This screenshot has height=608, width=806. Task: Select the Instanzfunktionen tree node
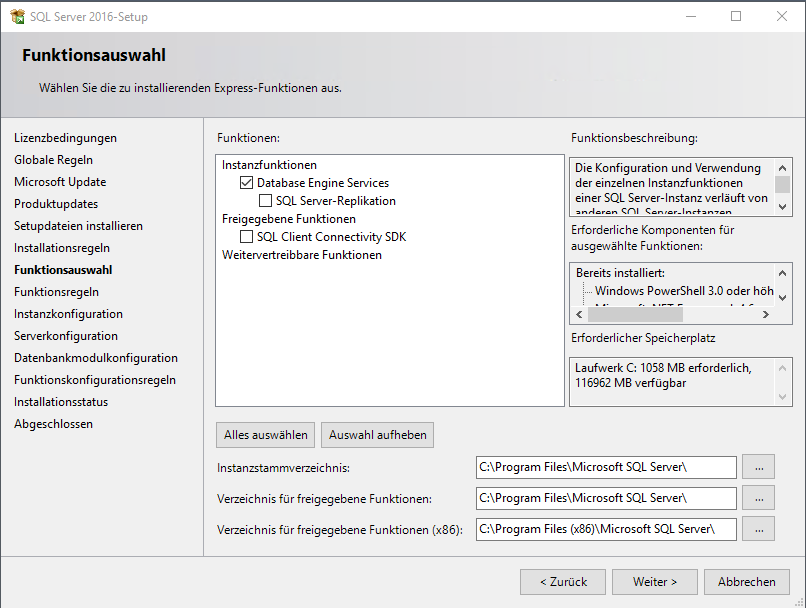(x=269, y=165)
